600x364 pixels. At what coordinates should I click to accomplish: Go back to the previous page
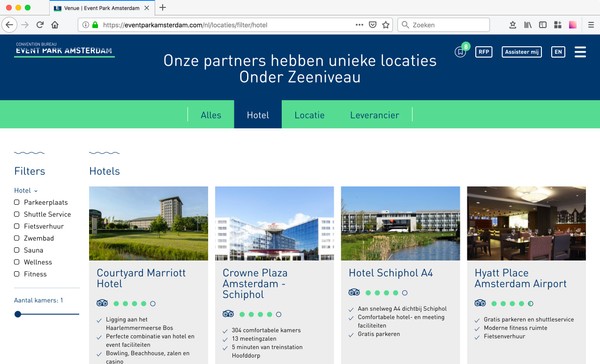[x=9, y=25]
